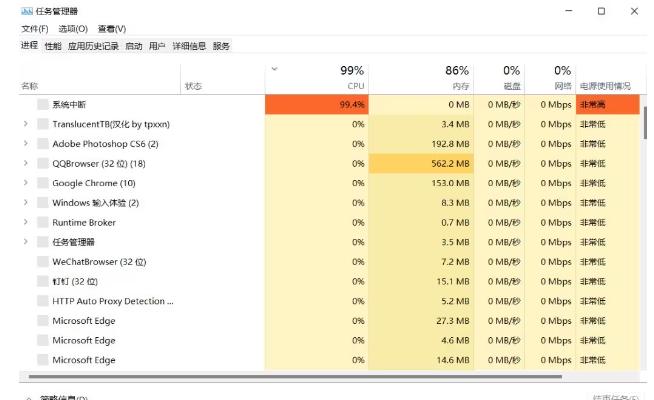The image size is (654, 400).
Task: Switch to the 性能 tab
Action: point(52,46)
